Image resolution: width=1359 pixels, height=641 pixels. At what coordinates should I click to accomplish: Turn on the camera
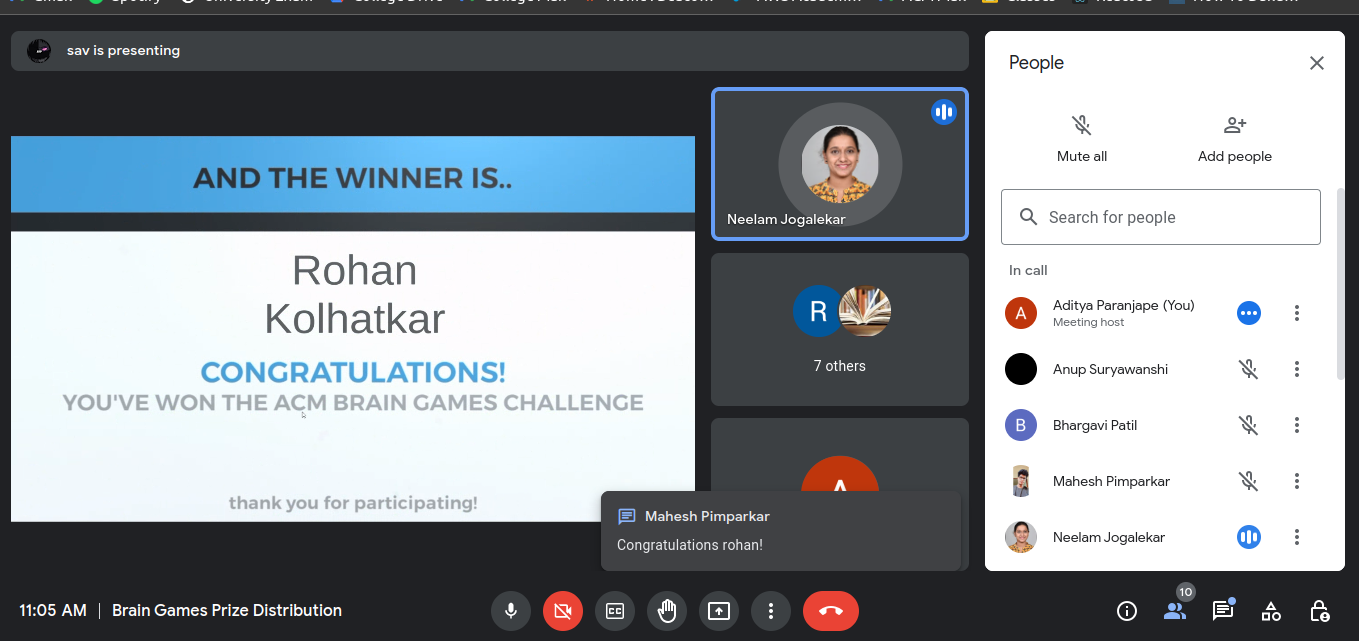click(563, 611)
